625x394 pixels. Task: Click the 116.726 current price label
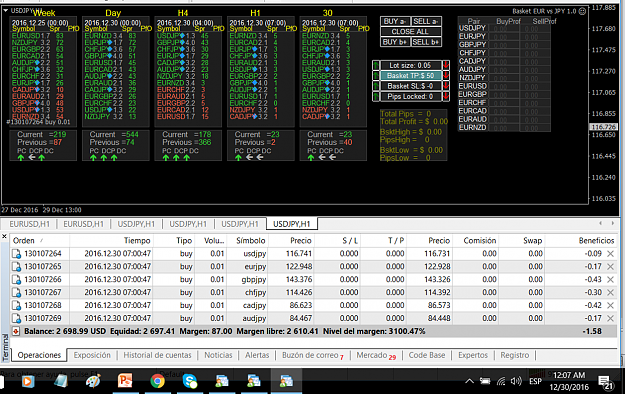(603, 127)
